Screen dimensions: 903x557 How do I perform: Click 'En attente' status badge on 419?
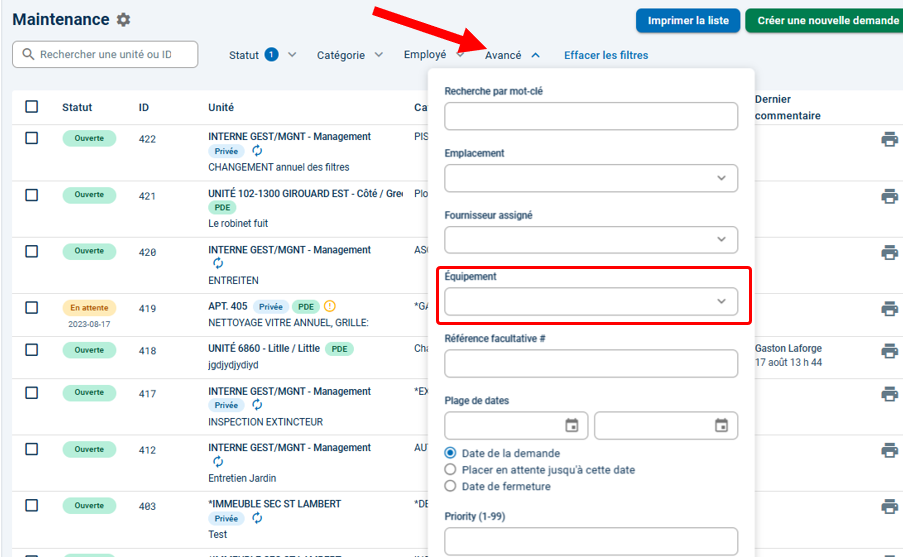pos(89,308)
